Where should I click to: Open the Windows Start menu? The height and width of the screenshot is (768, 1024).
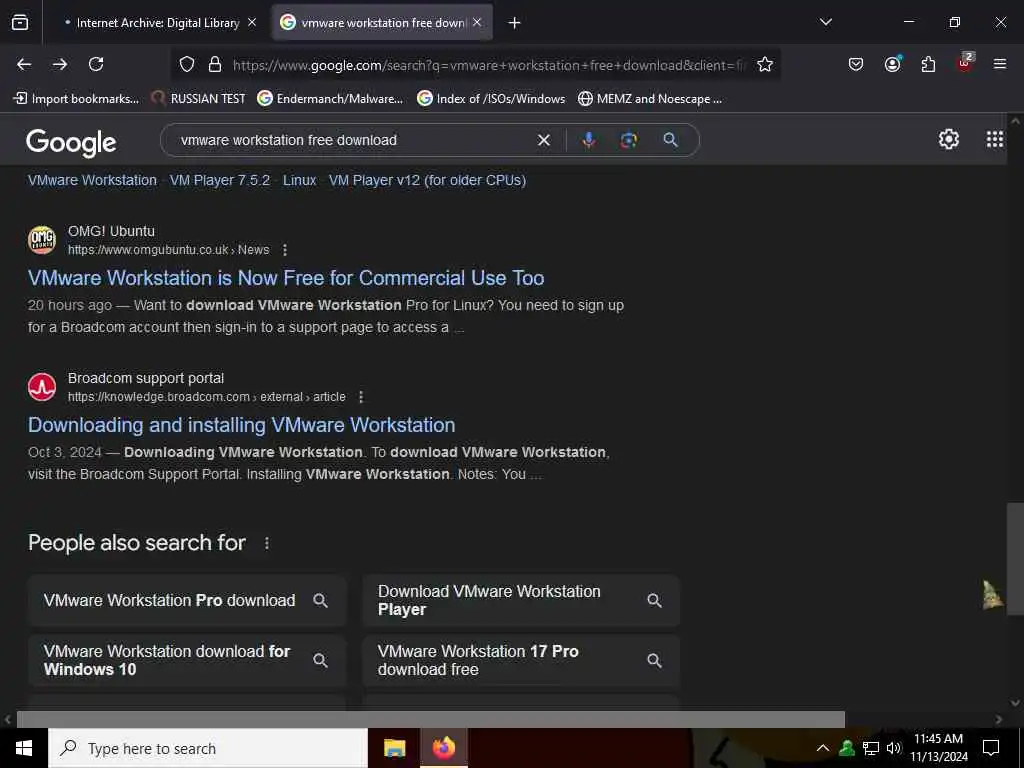(x=24, y=748)
